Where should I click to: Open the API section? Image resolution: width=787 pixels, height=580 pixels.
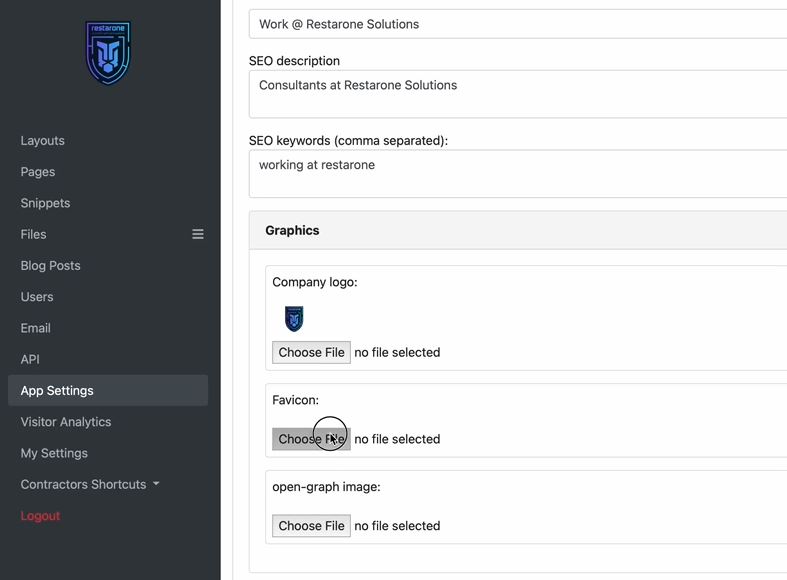30,359
